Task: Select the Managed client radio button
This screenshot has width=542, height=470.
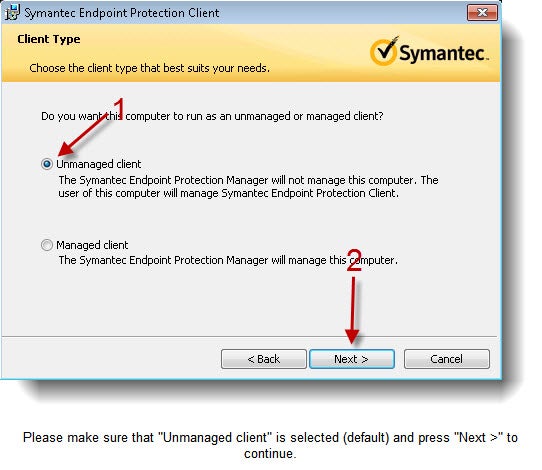Action: 47,245
